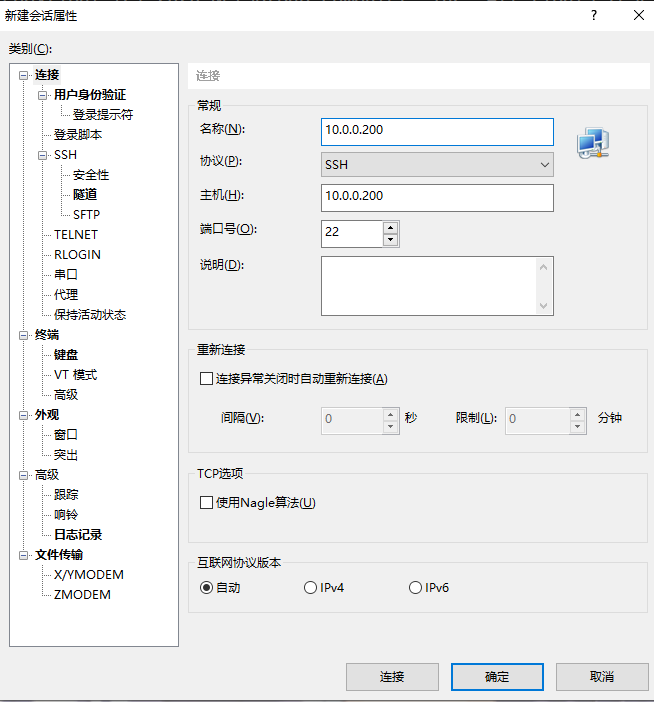Open 串口 settings category
Viewport: 654px width, 702px height.
pos(66,274)
